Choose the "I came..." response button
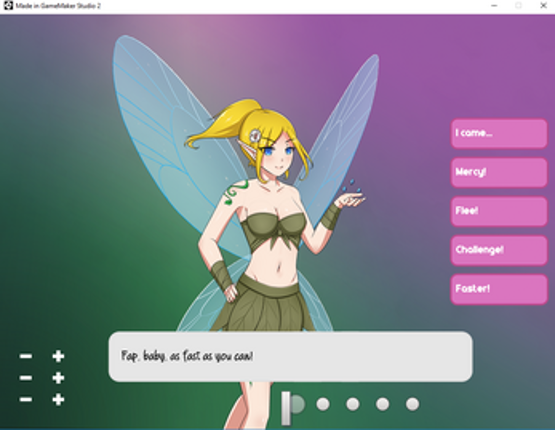Viewport: 555px width, 430px height. 499,133
